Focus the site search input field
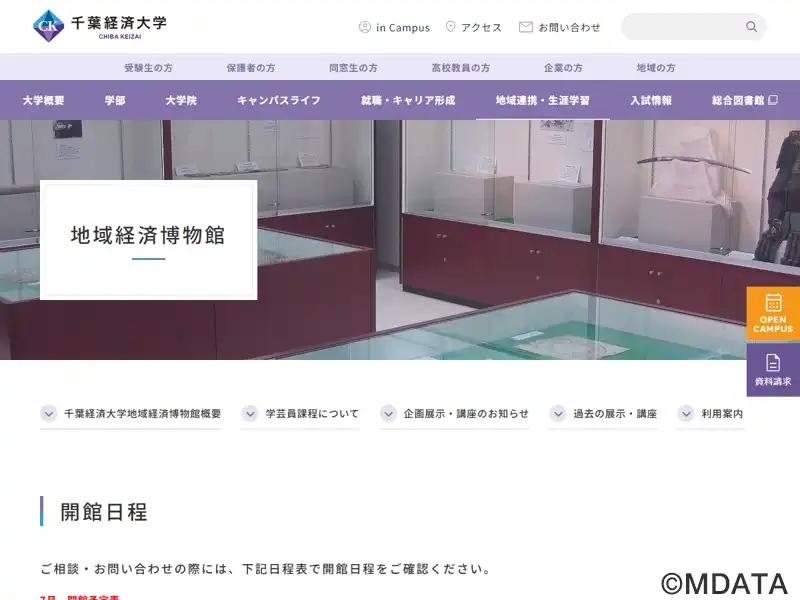This screenshot has width=800, height=600. tap(684, 27)
